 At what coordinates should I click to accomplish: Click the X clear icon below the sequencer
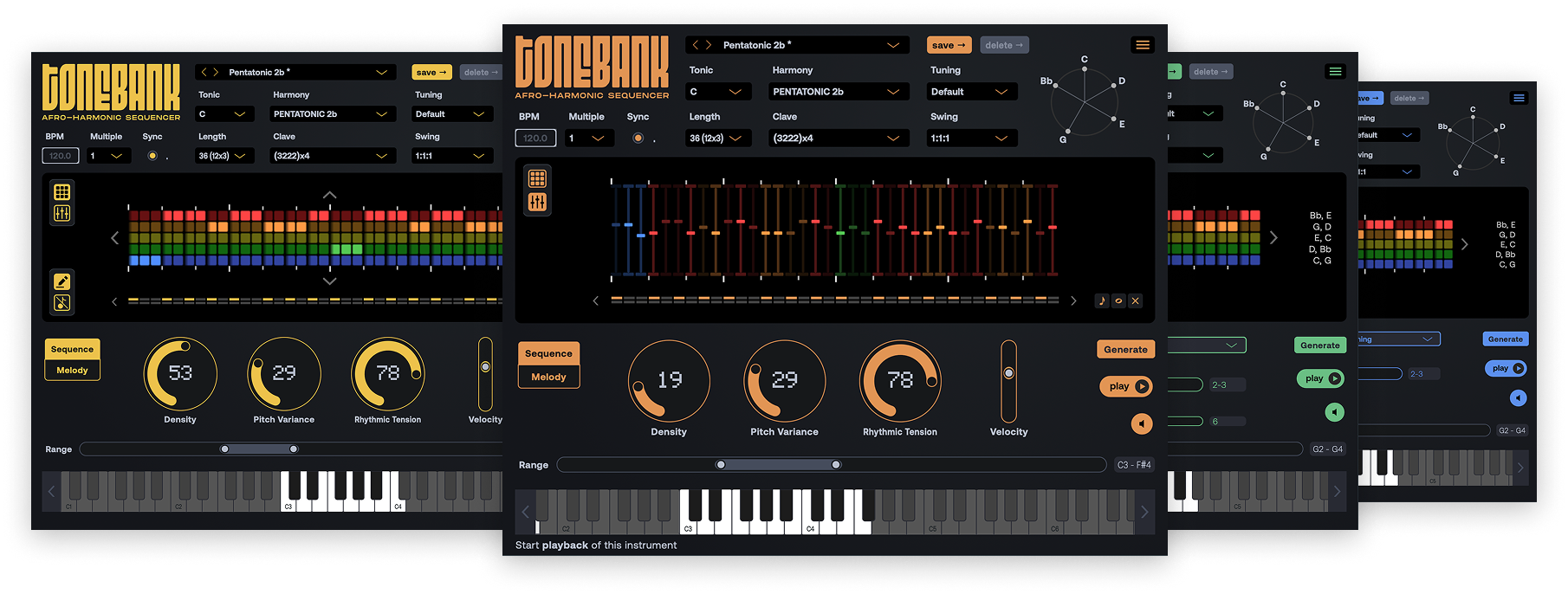(x=1135, y=301)
